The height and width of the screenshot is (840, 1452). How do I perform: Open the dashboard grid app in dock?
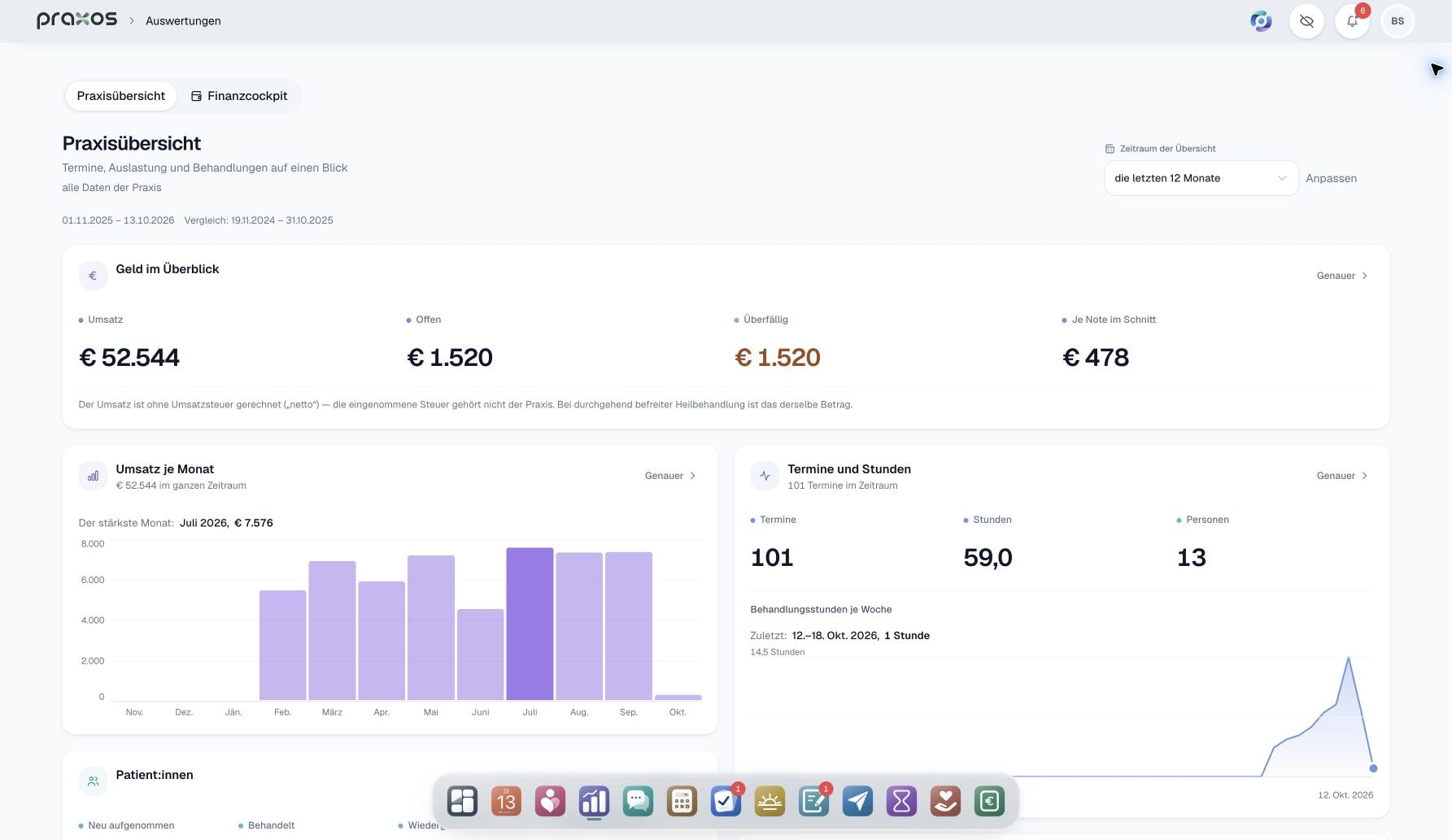pyautogui.click(x=462, y=802)
